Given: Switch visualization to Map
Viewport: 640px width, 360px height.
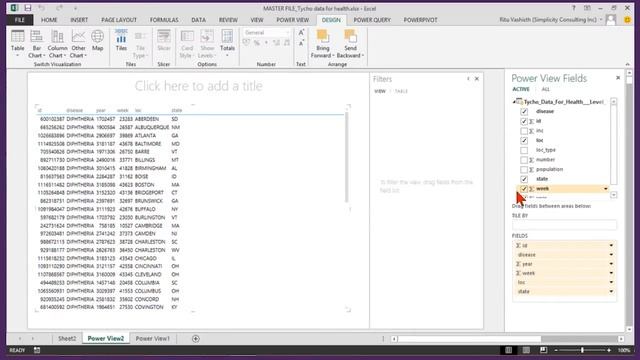Looking at the screenshot, I should 97,40.
